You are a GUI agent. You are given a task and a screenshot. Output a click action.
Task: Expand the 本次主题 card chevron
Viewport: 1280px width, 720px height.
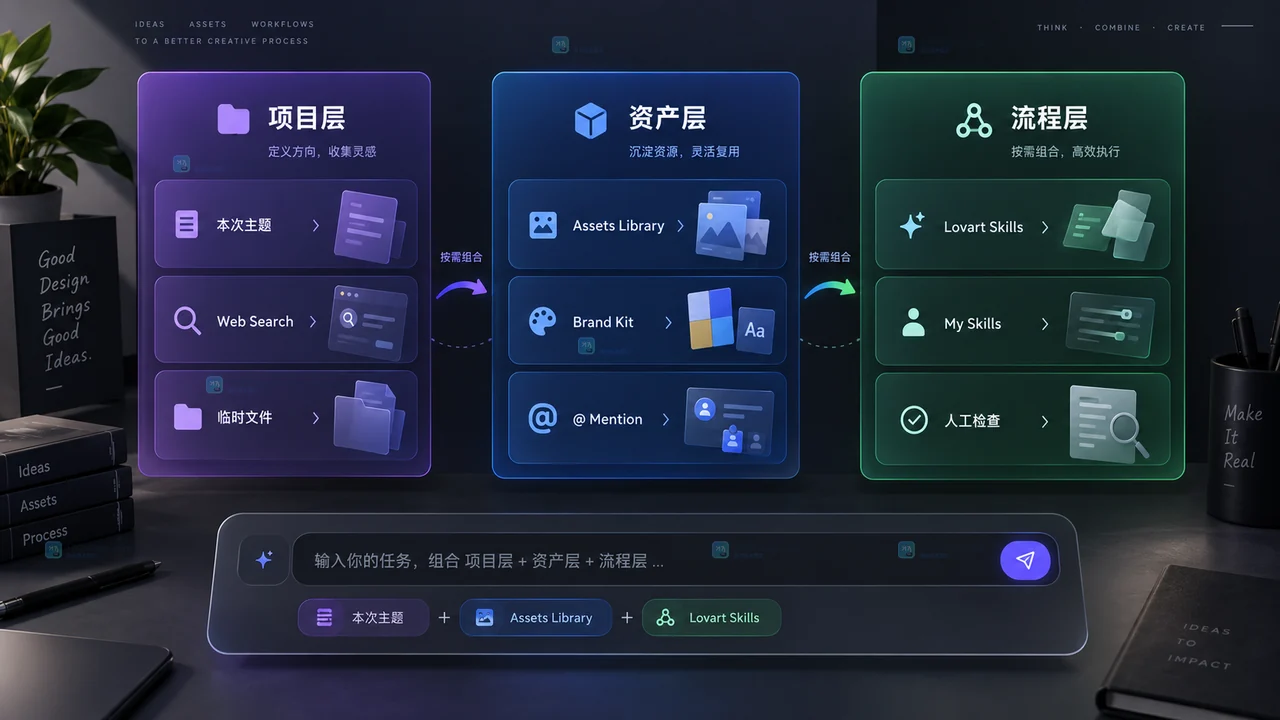point(315,225)
